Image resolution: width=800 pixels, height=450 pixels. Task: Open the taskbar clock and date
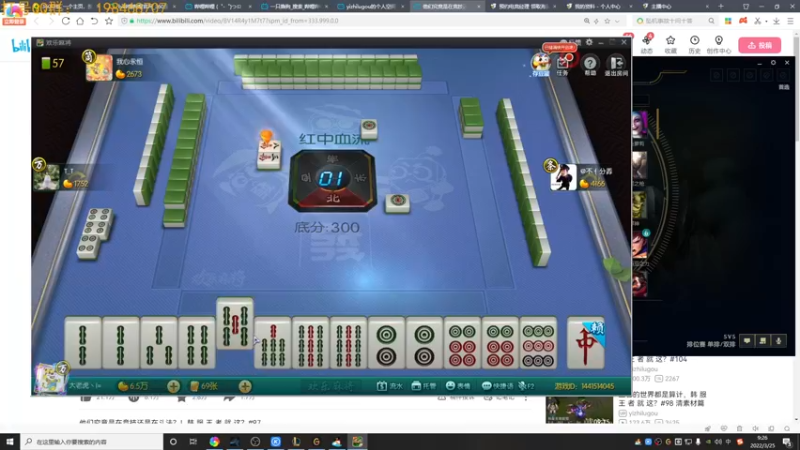point(762,441)
